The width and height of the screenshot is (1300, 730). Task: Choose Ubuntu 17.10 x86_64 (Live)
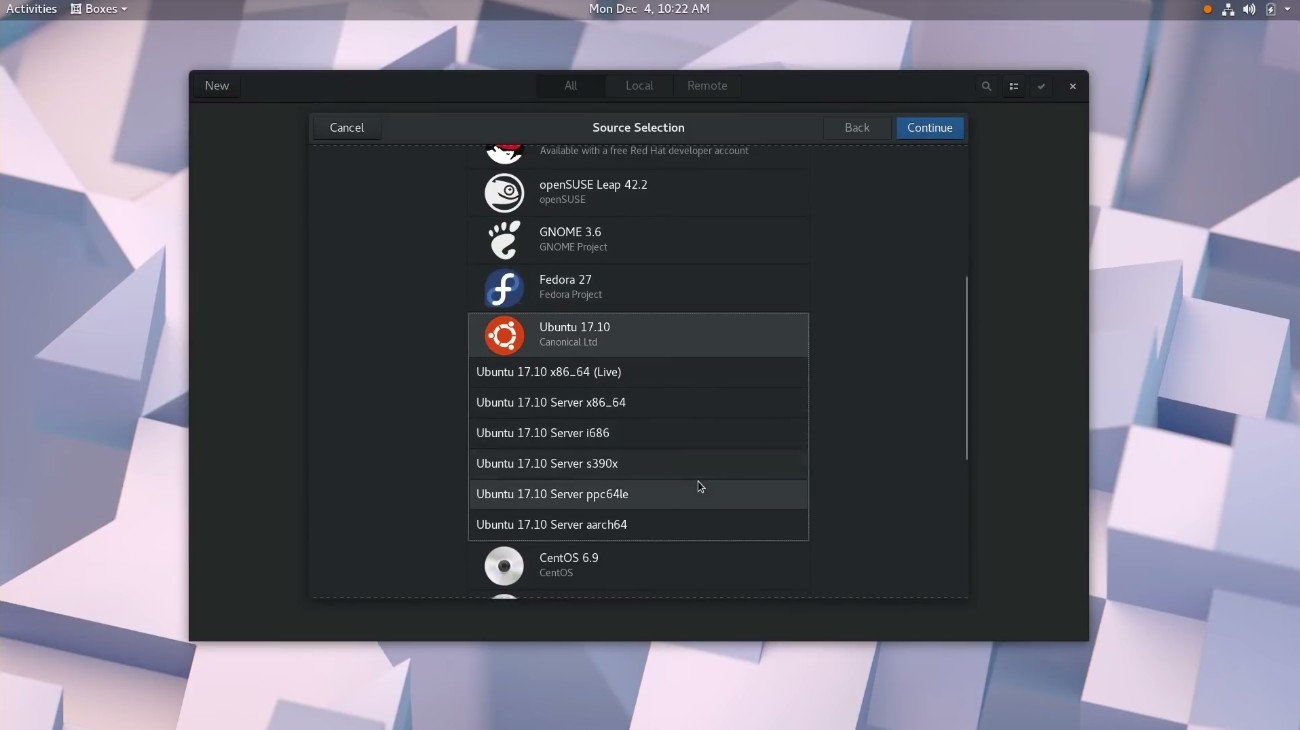point(638,372)
